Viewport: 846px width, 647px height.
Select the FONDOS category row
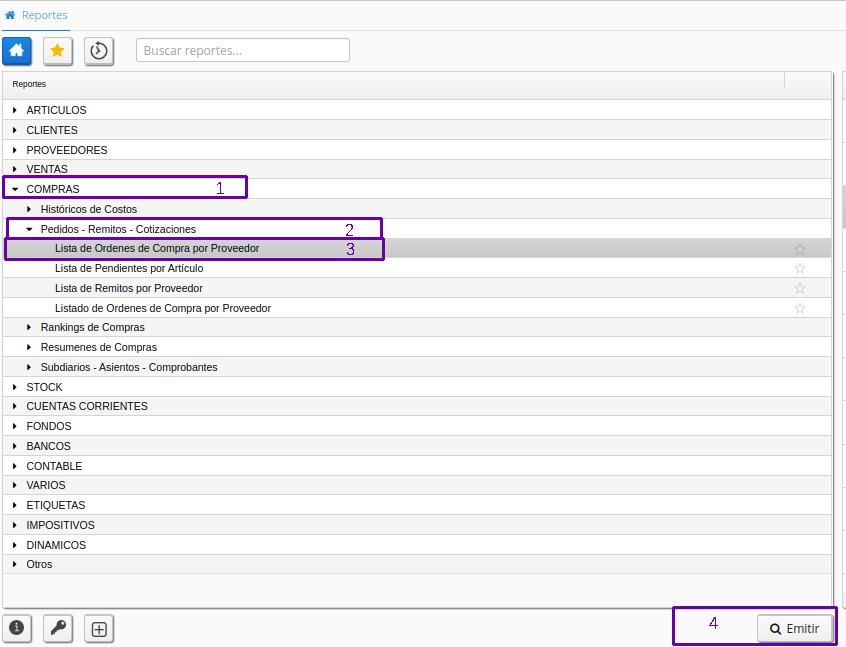(417, 426)
